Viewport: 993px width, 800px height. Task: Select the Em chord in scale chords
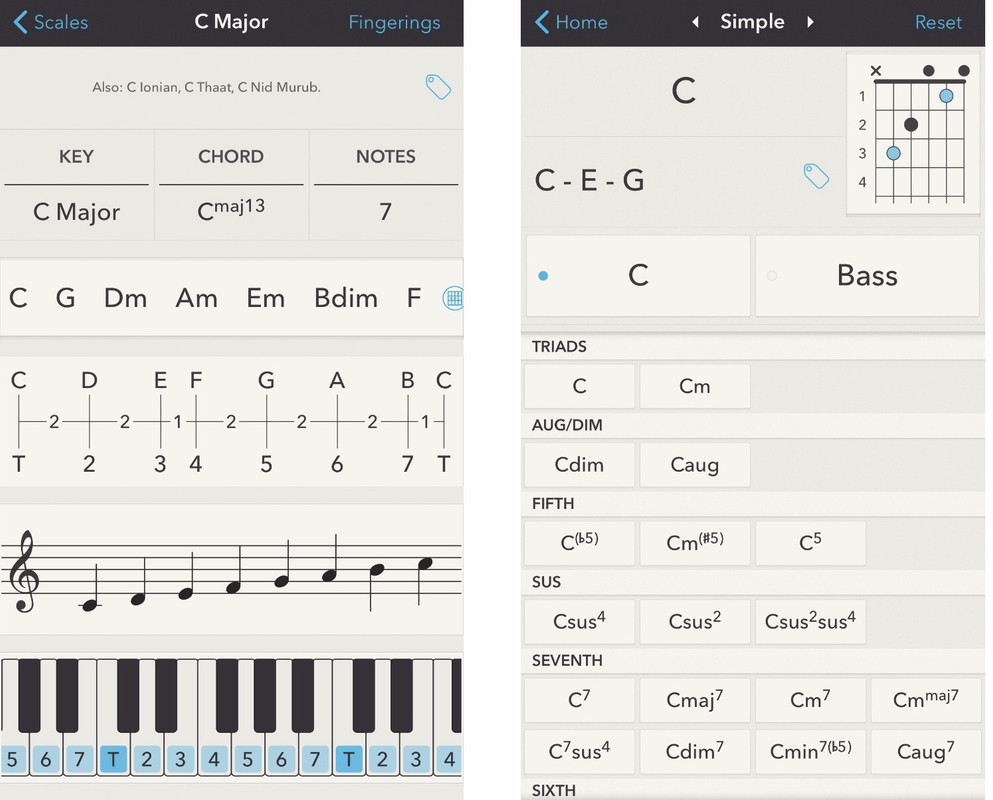click(x=265, y=298)
